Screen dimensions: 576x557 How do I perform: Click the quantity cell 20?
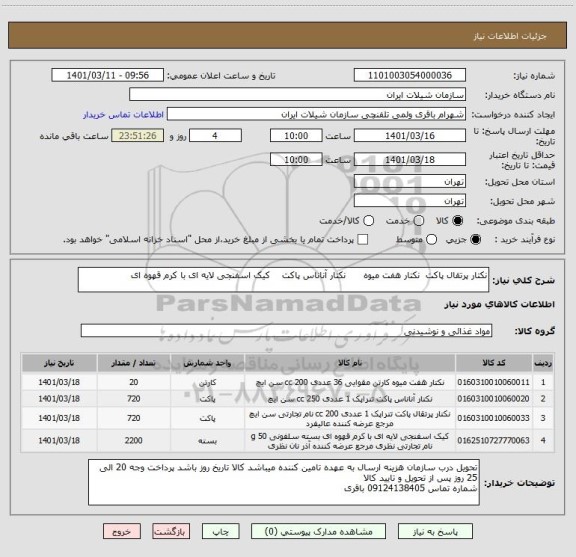point(134,382)
